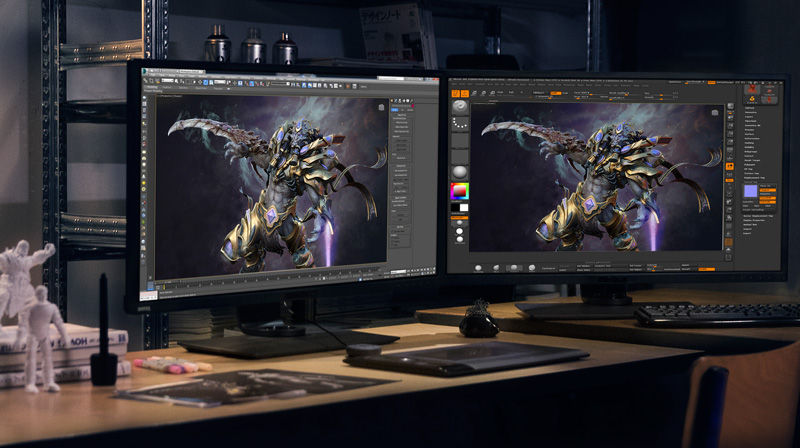Click the purple texture thumbnail in ZBrush Tool panel
Screen dimensions: 800x448
tap(751, 191)
